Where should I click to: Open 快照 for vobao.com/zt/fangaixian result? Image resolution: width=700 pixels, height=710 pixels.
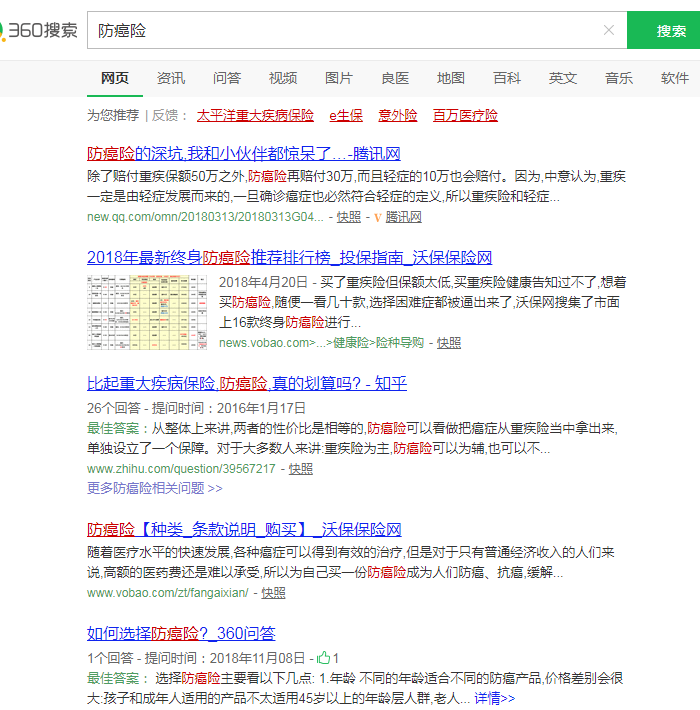273,593
